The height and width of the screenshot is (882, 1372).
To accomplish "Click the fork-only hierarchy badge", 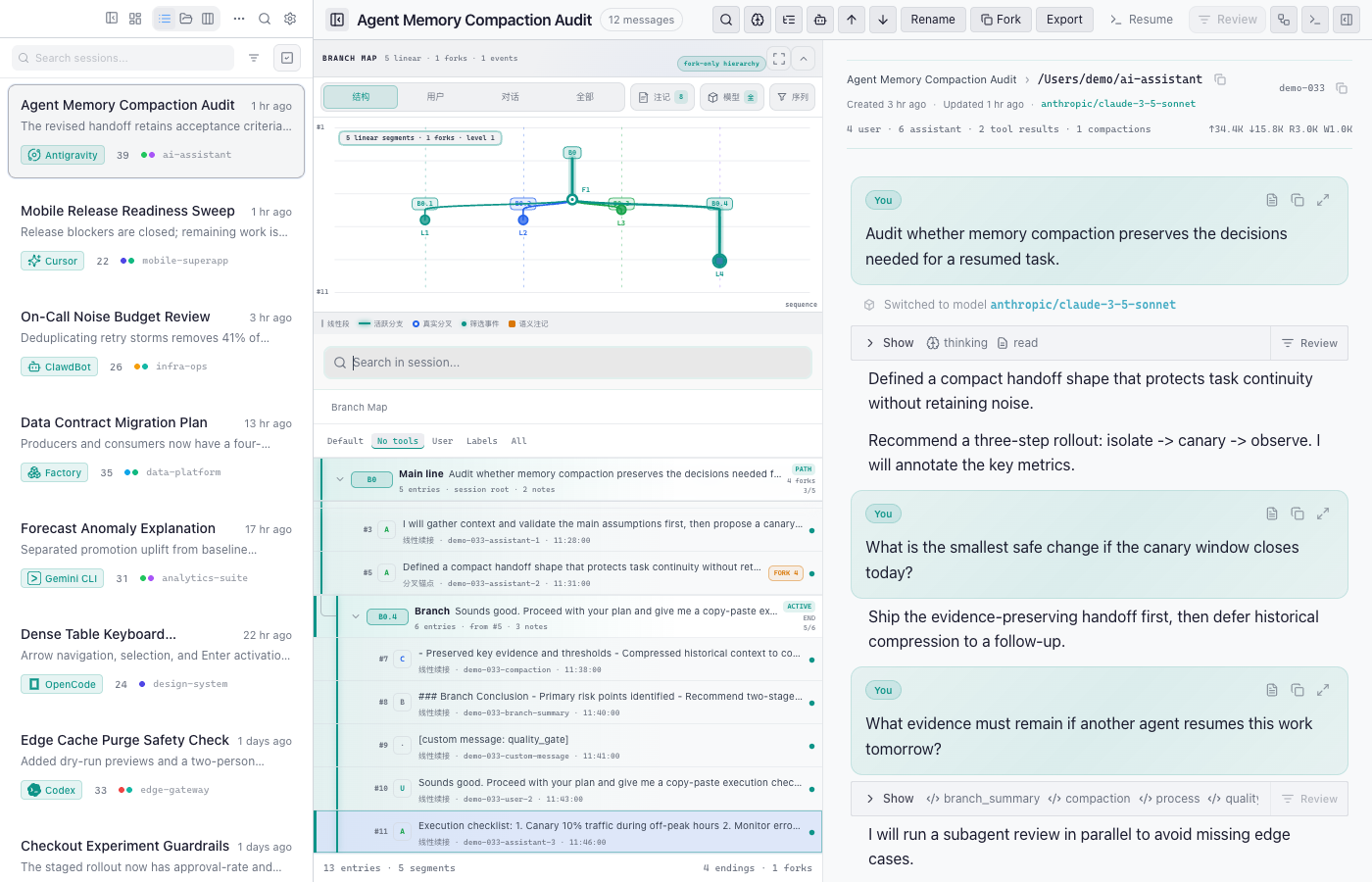I will pyautogui.click(x=721, y=64).
